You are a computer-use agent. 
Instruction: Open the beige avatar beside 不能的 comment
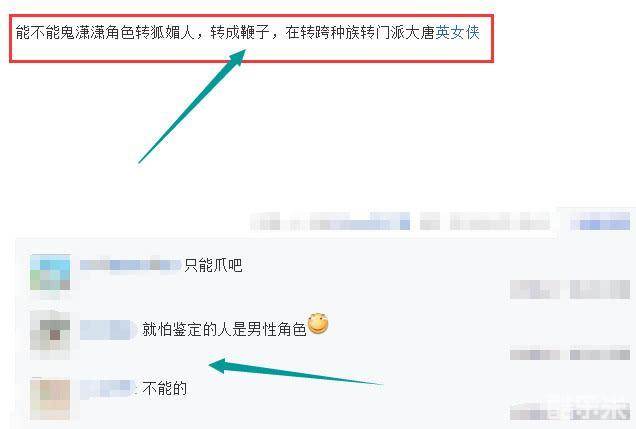click(x=50, y=399)
